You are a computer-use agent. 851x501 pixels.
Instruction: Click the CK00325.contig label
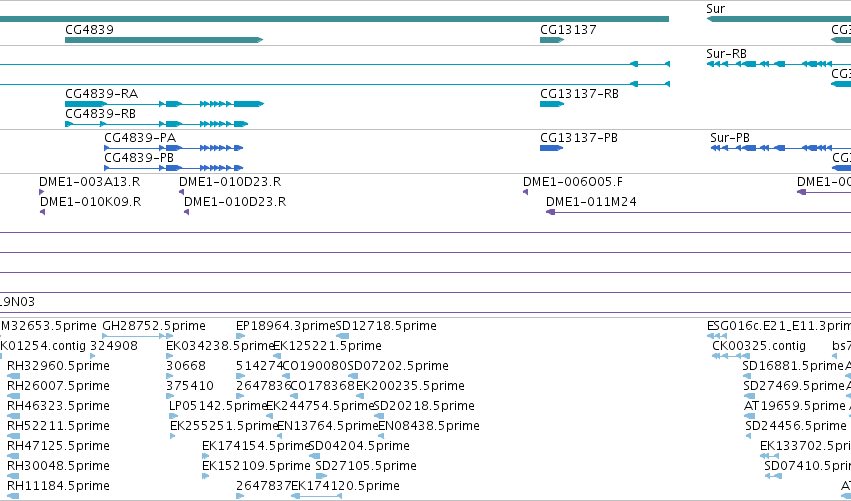click(759, 346)
